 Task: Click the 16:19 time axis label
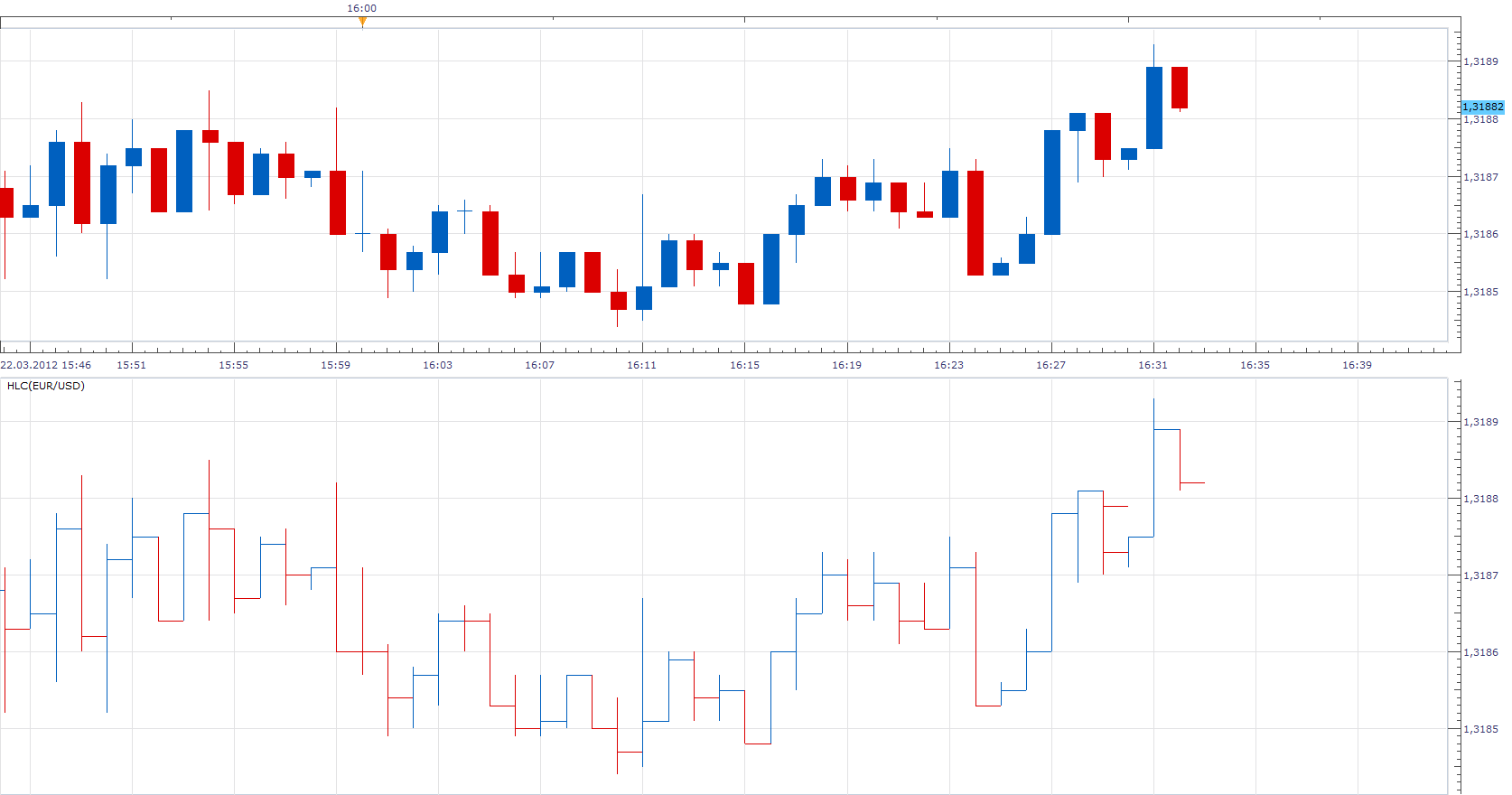point(846,365)
